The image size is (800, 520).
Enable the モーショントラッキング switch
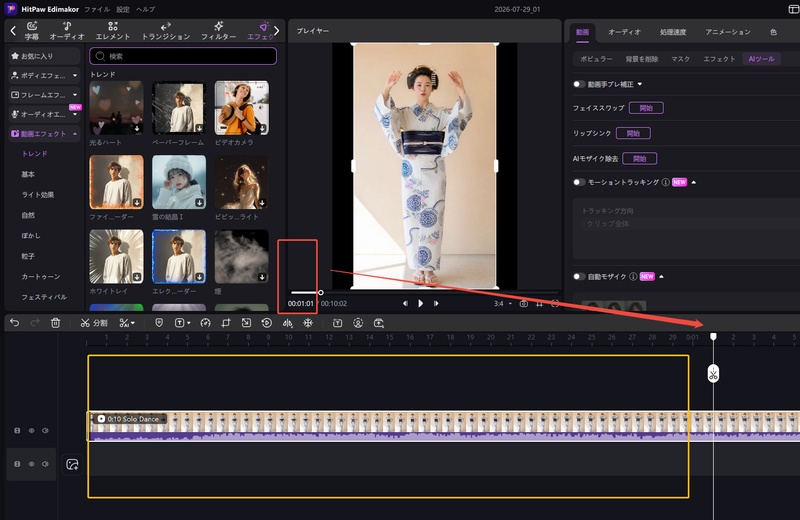tap(579, 182)
